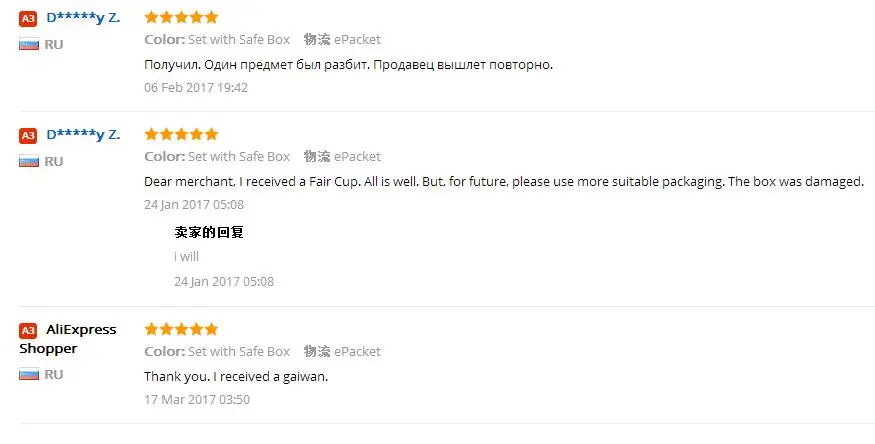Click the 17 Mar 2017 03:50 timestamp
This screenshot has width=875, height=444.
click(197, 399)
